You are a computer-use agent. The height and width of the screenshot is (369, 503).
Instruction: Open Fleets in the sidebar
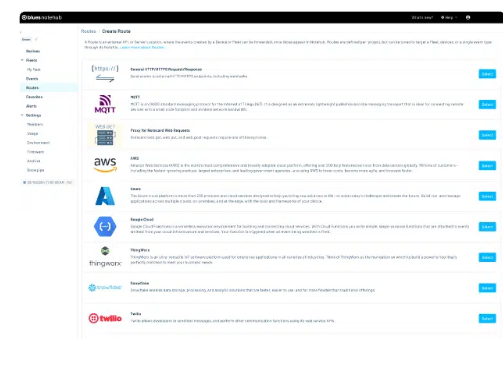(x=32, y=60)
